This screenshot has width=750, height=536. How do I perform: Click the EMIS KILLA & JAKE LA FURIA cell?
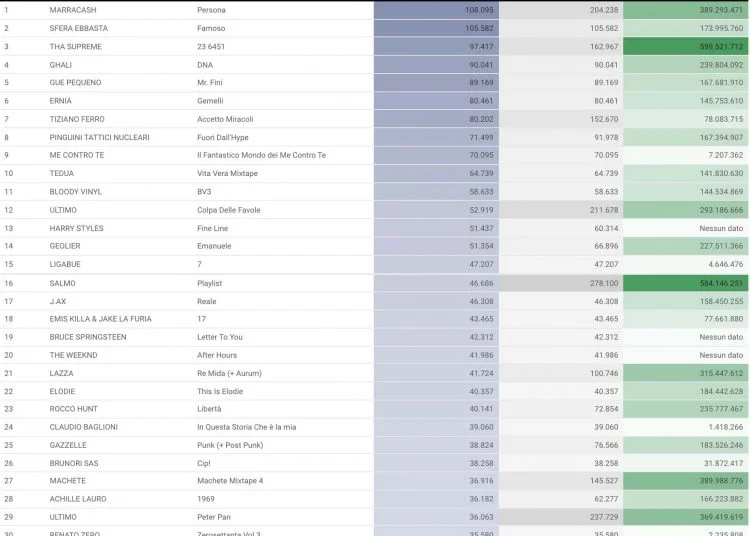(x=100, y=319)
